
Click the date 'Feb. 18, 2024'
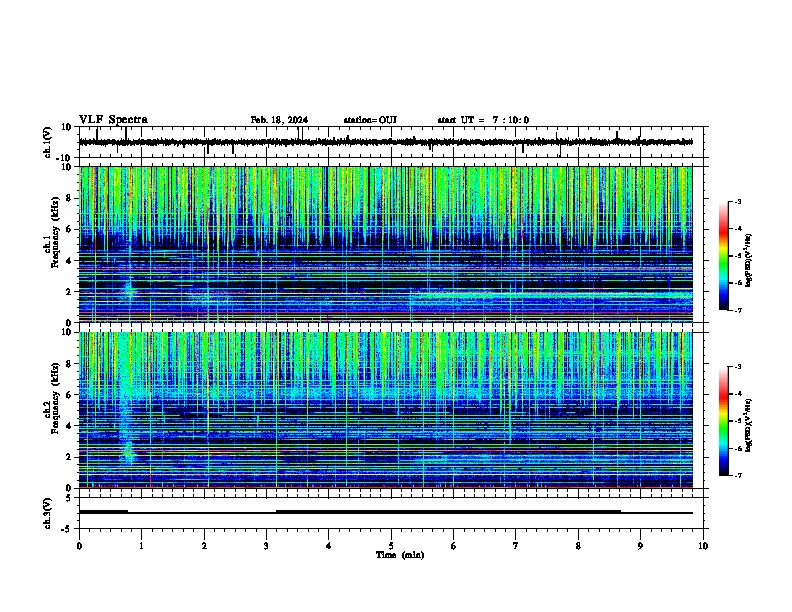[x=279, y=120]
